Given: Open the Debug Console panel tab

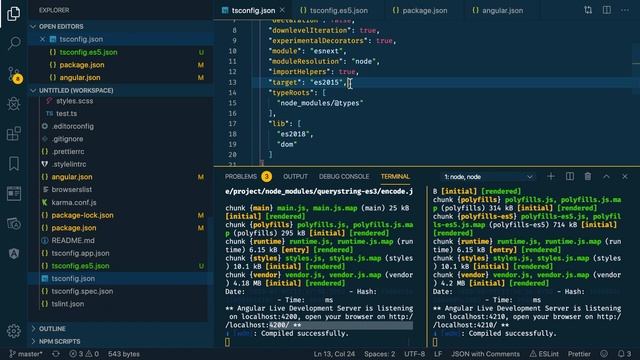Looking at the screenshot, I should coord(344,176).
